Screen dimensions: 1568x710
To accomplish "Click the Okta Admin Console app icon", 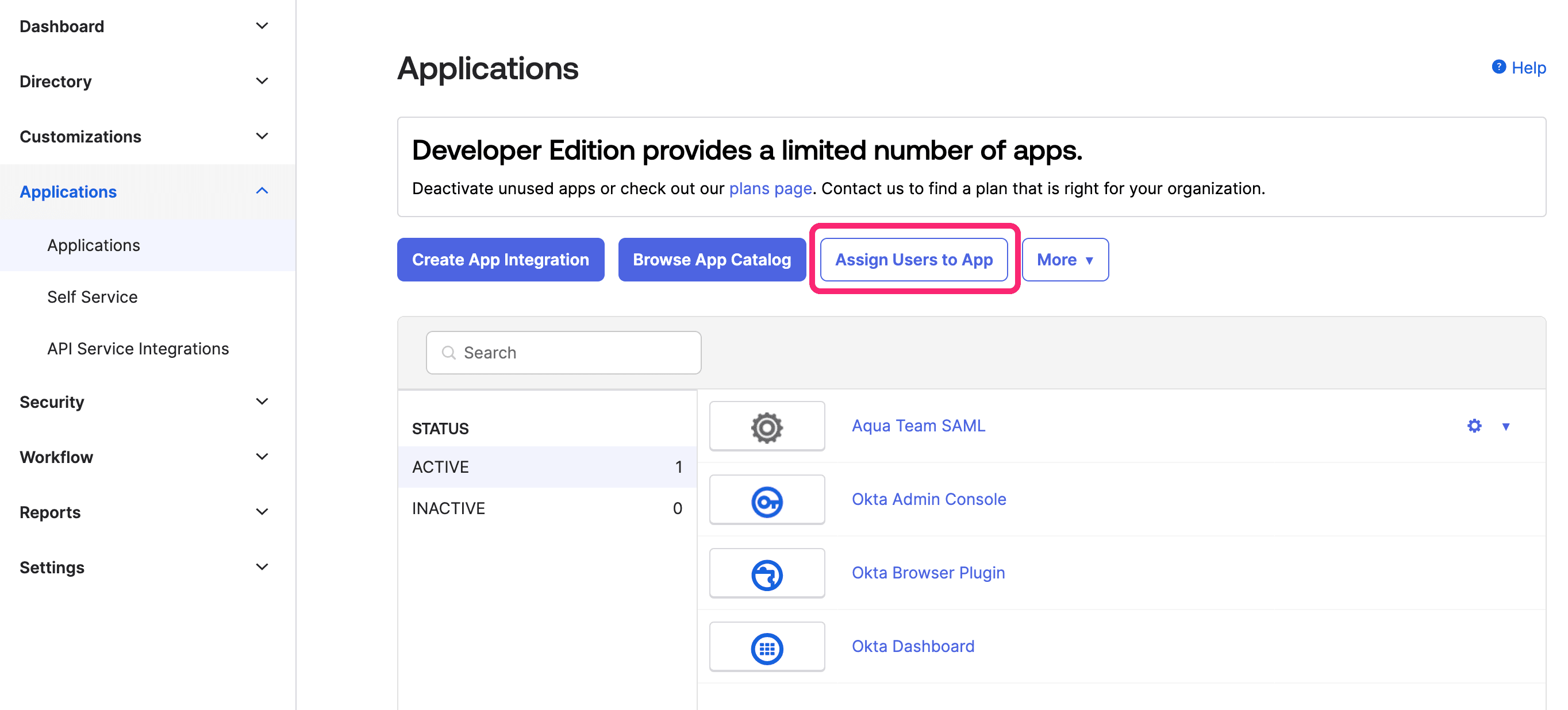I will pyautogui.click(x=766, y=499).
